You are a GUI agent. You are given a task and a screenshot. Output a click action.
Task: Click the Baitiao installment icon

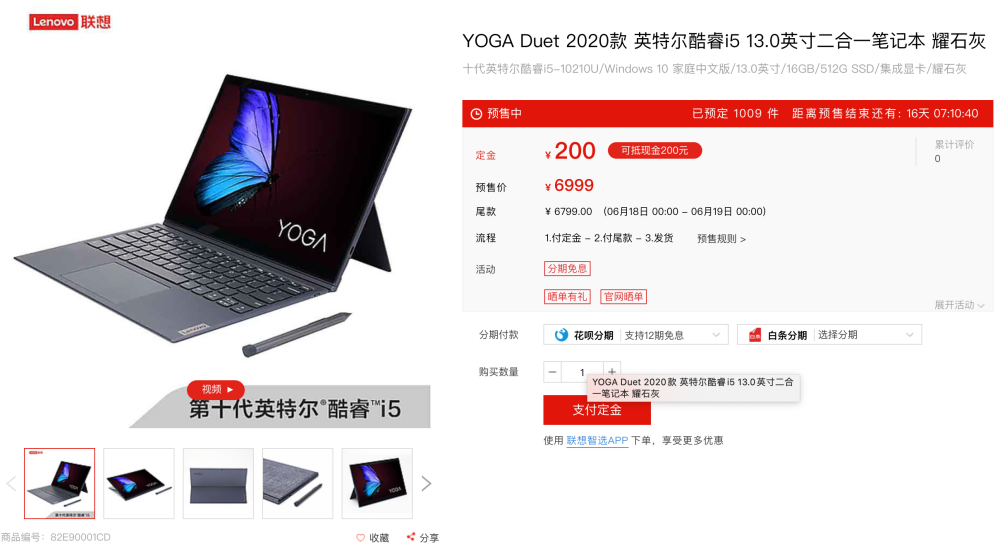755,335
